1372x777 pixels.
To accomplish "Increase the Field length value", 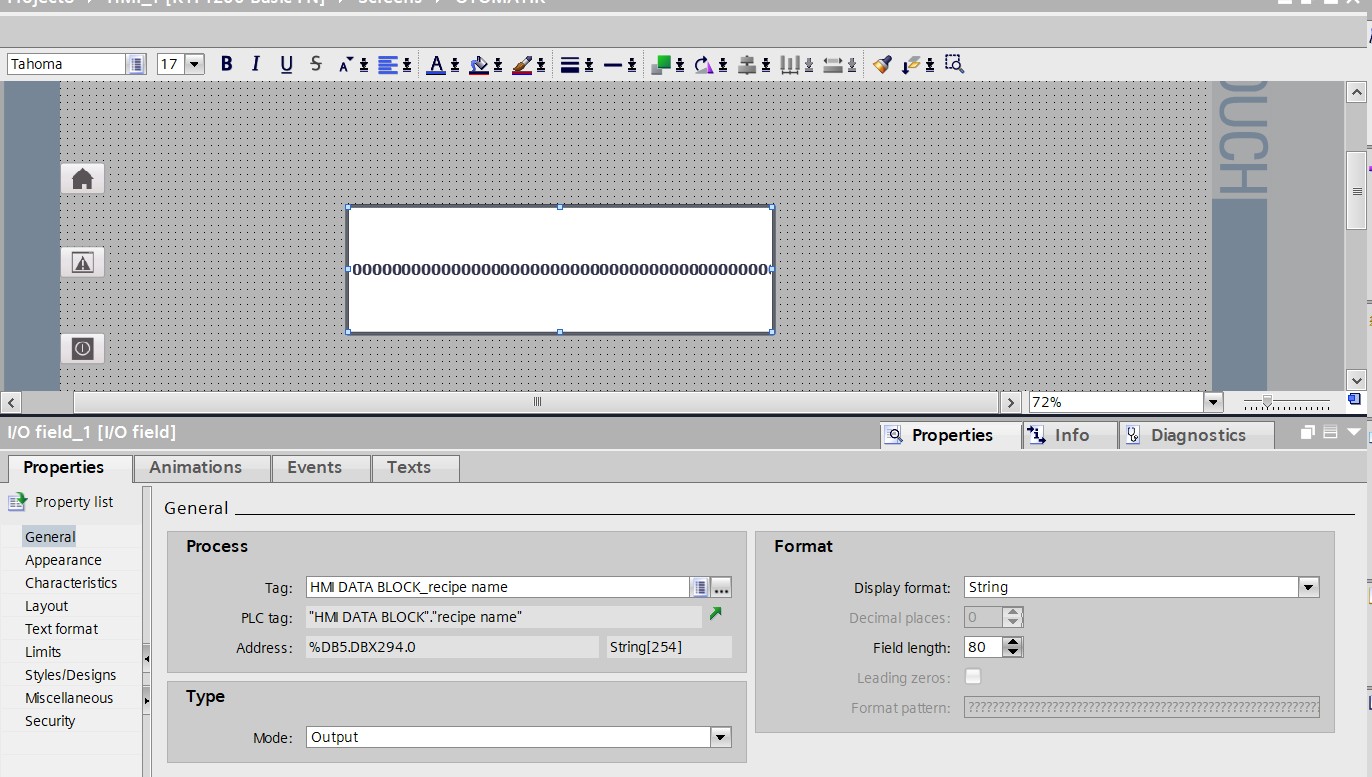I will tap(1013, 642).
